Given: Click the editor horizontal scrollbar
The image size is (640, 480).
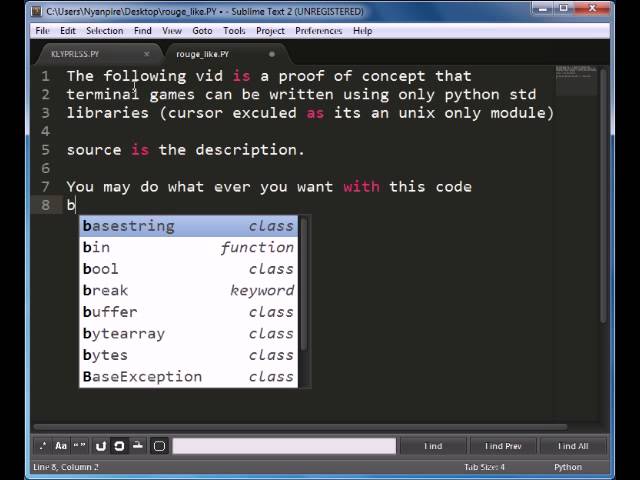Looking at the screenshot, I should 300,427.
